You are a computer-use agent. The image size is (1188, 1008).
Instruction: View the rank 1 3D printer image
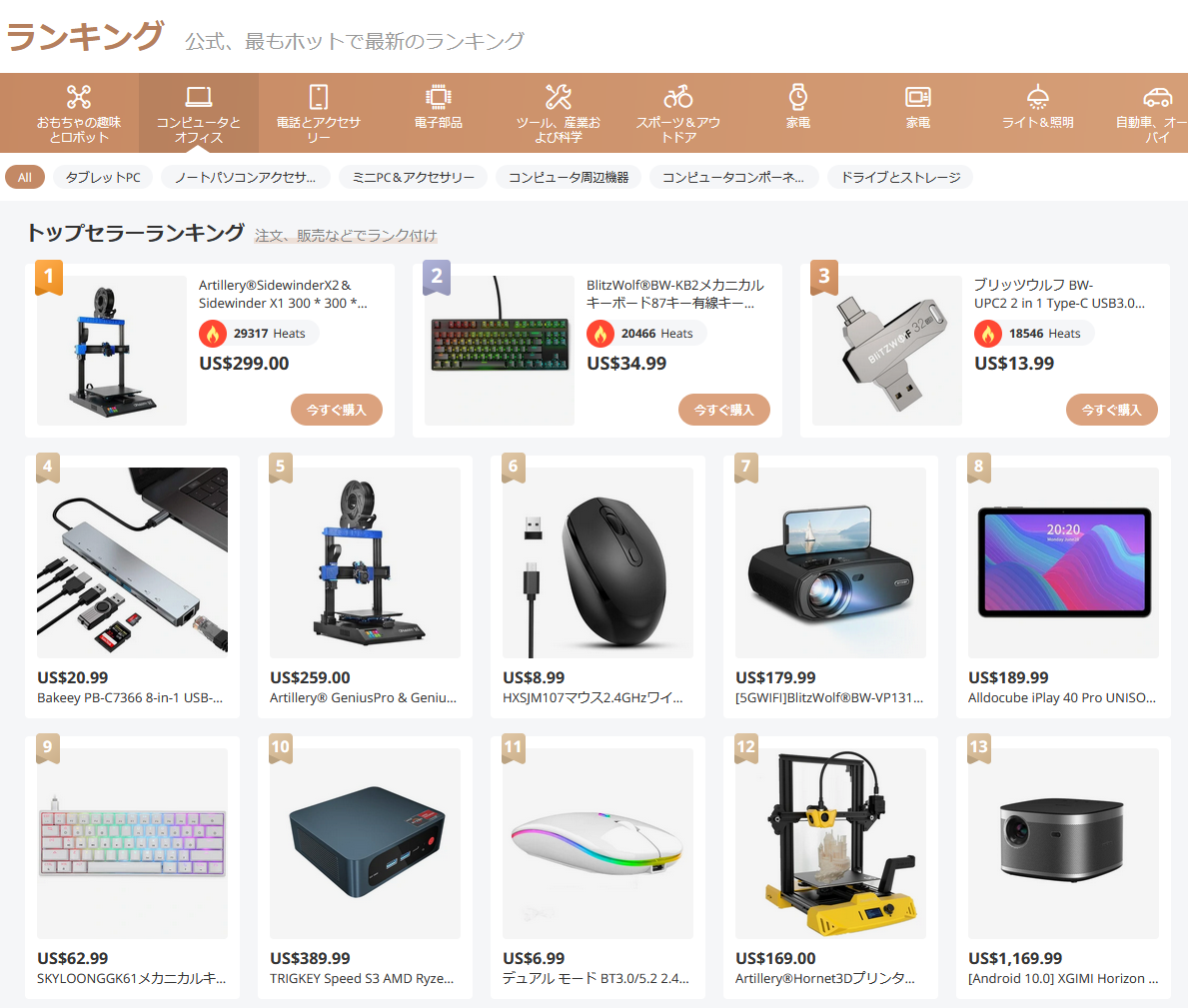pos(112,351)
